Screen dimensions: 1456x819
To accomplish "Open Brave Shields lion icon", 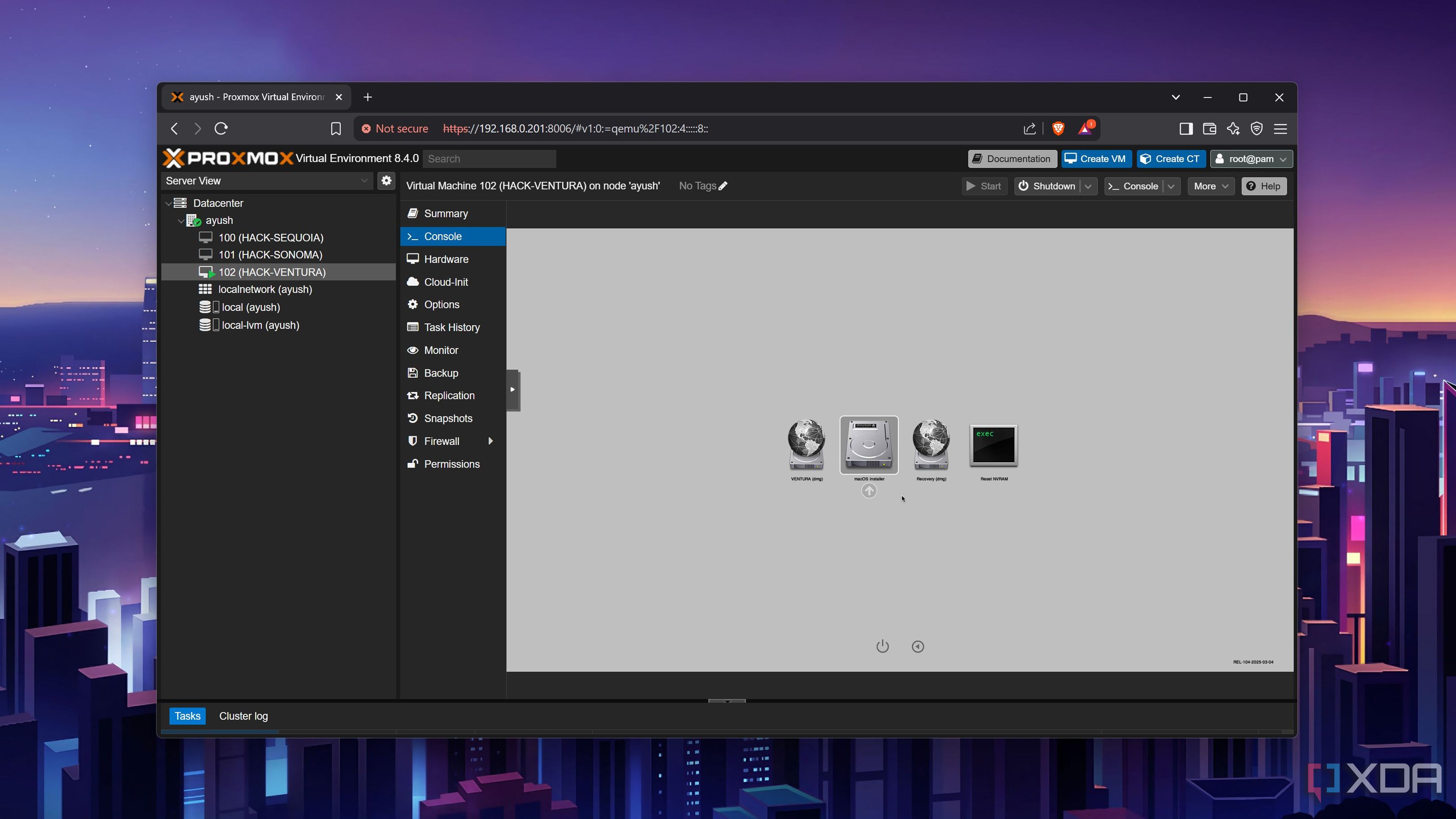I will point(1058,129).
